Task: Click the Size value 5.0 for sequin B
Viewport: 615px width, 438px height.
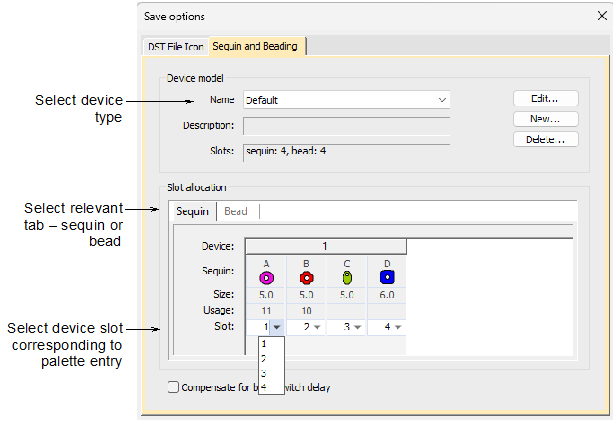Action: click(306, 295)
